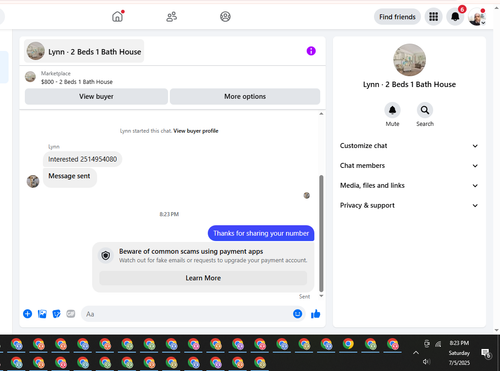
Task: Expand Privacy & support section
Action: (409, 205)
